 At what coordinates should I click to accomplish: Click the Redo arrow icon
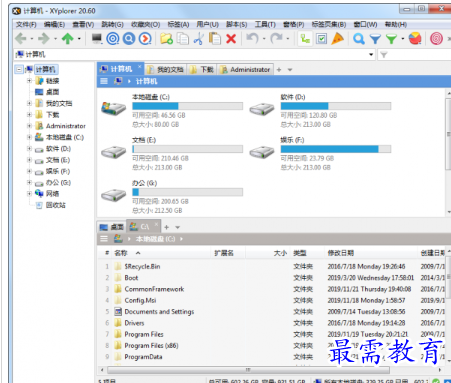click(x=276, y=39)
